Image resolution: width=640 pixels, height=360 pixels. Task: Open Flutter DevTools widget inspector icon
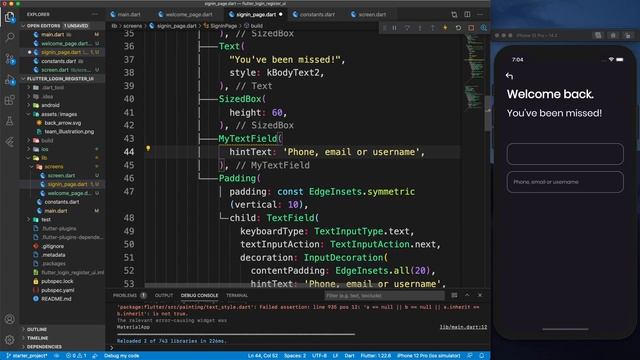[x=484, y=28]
